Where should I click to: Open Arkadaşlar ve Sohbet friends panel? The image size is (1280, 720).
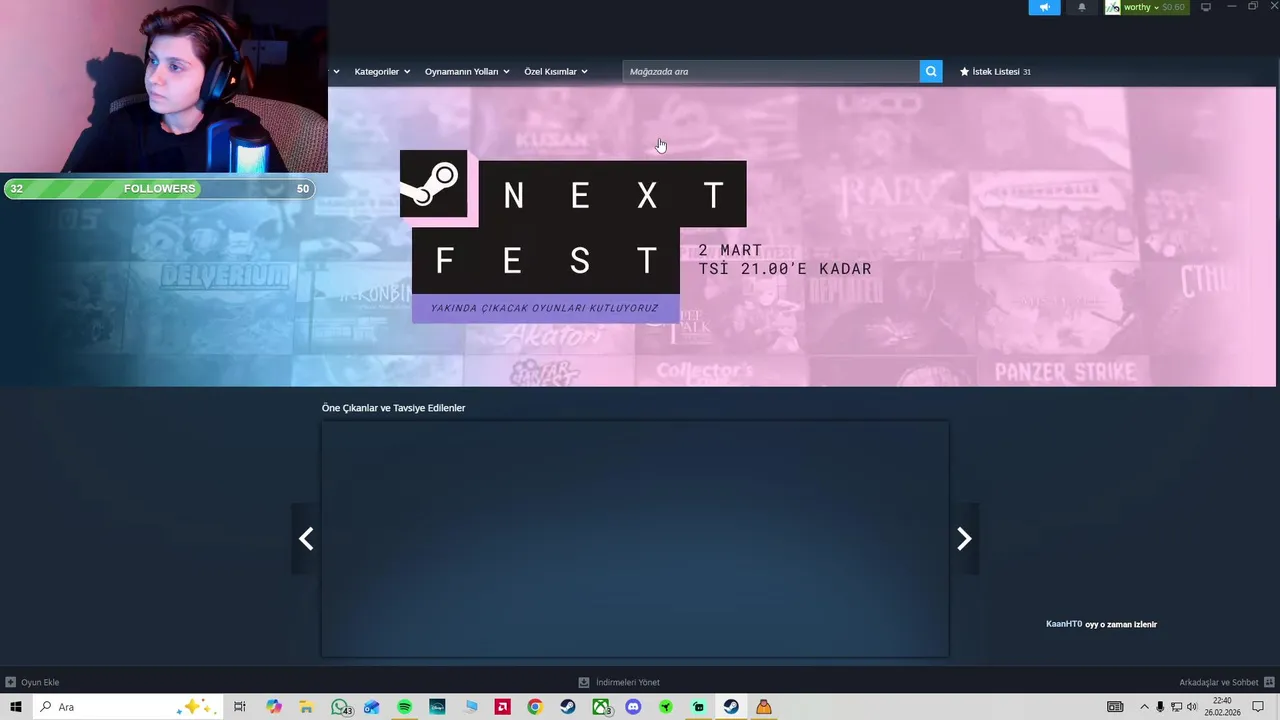click(x=1227, y=682)
